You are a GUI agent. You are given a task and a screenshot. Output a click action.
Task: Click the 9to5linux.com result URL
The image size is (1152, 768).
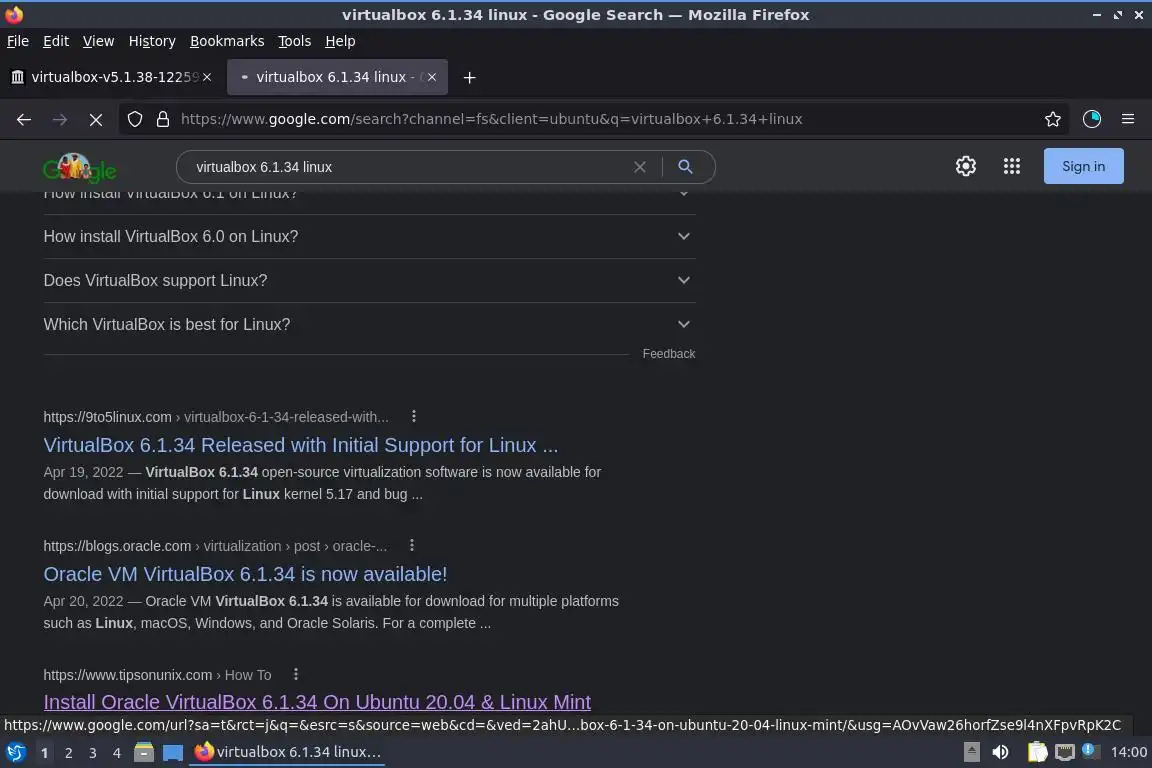click(x=216, y=417)
